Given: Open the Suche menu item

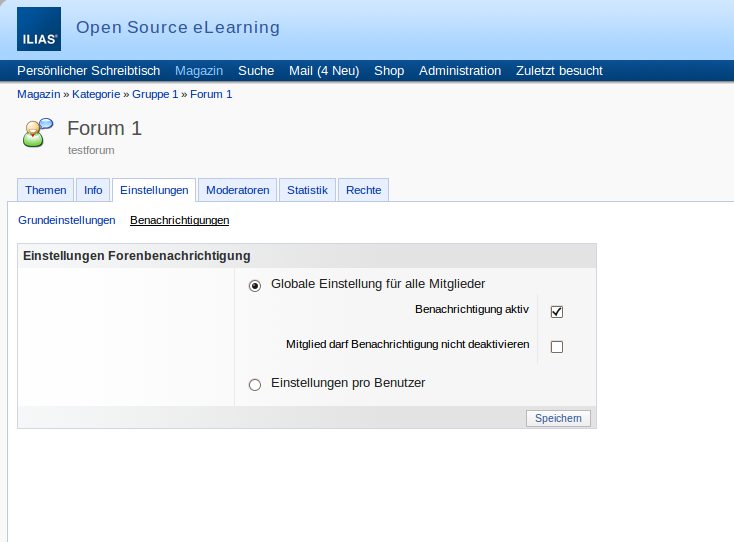Looking at the screenshot, I should click(x=256, y=71).
